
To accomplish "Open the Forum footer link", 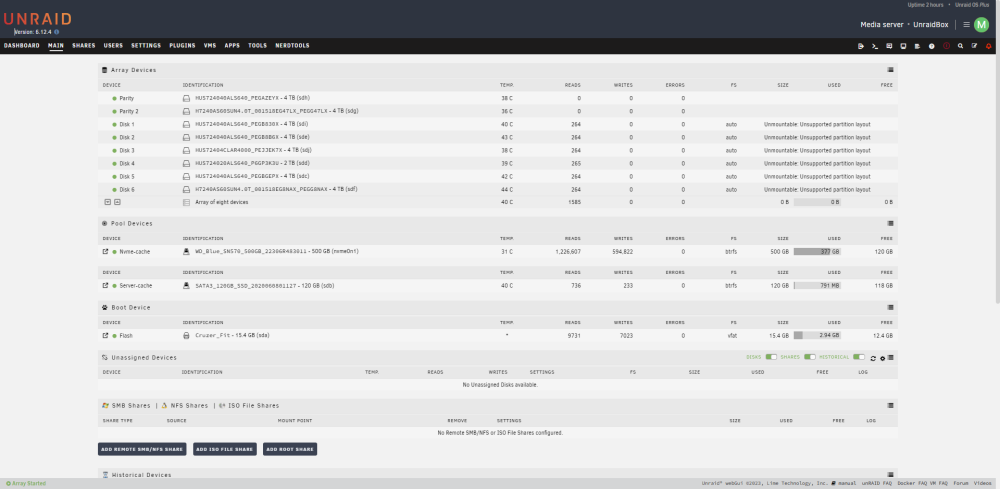I will pos(961,483).
